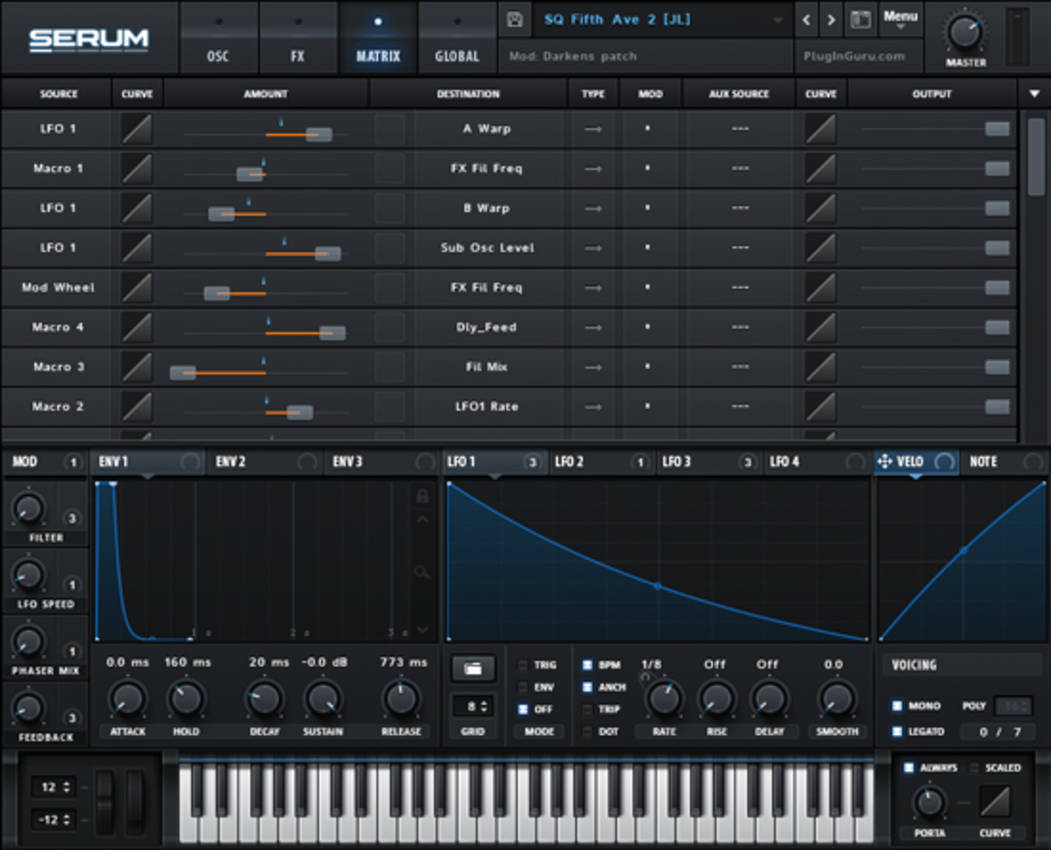Image resolution: width=1051 pixels, height=850 pixels.
Task: Switch to the OSC tab
Action: pyautogui.click(x=218, y=38)
